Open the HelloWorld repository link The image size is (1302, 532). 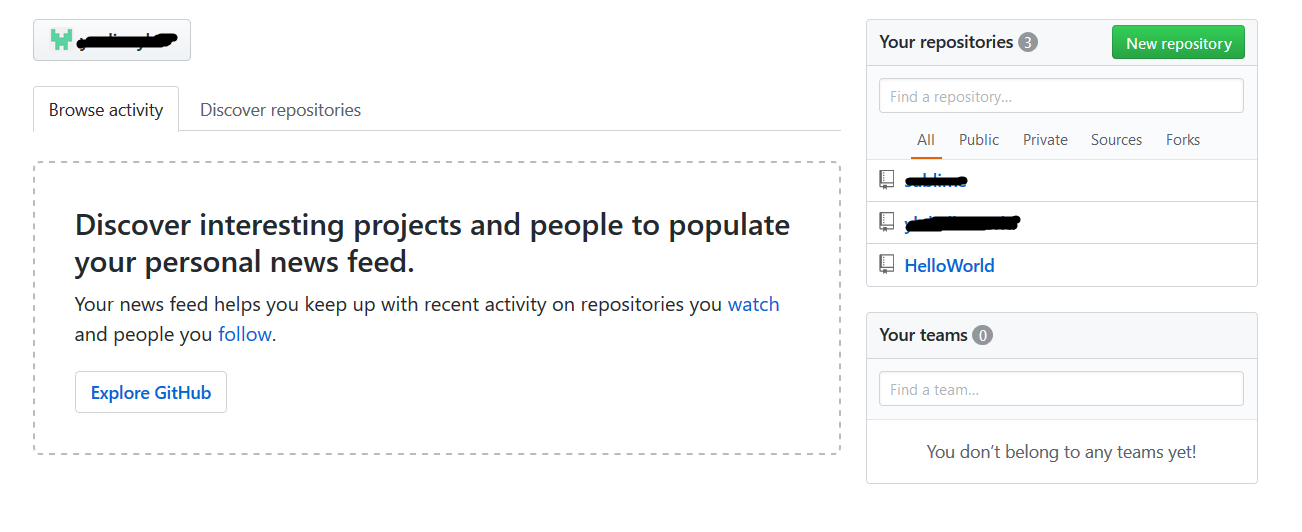[949, 265]
